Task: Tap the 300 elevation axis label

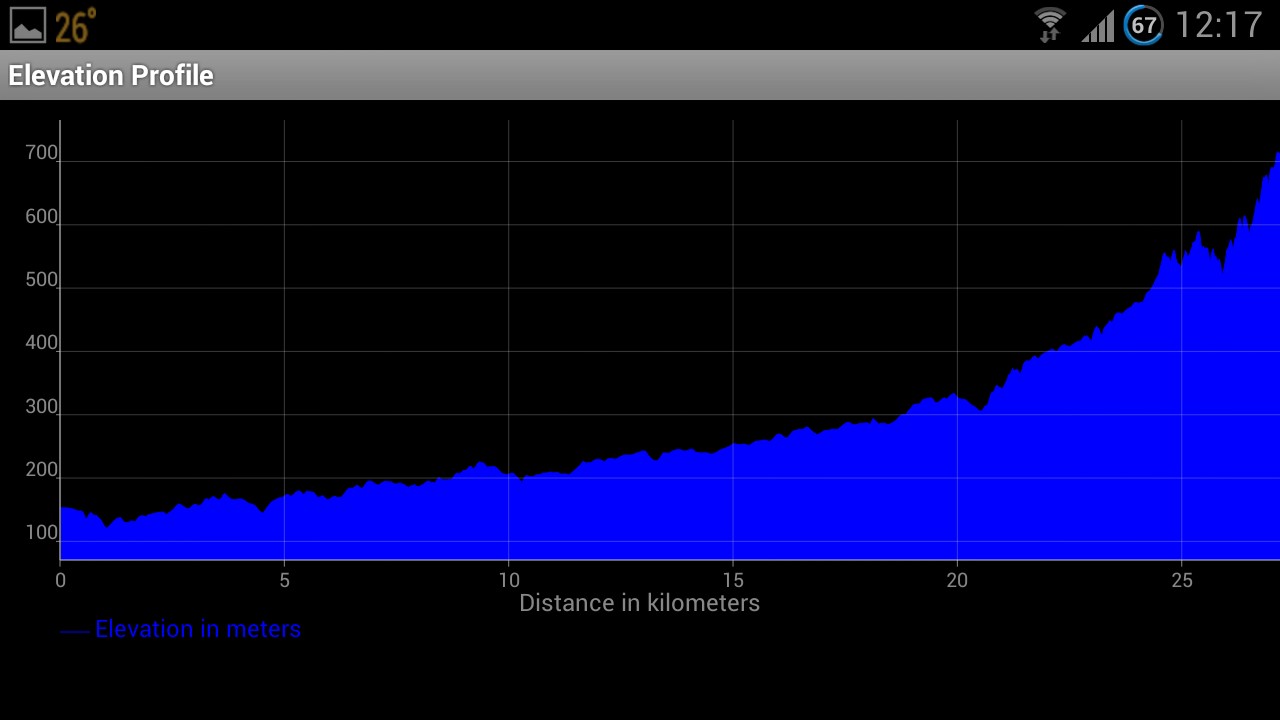Action: (42, 407)
